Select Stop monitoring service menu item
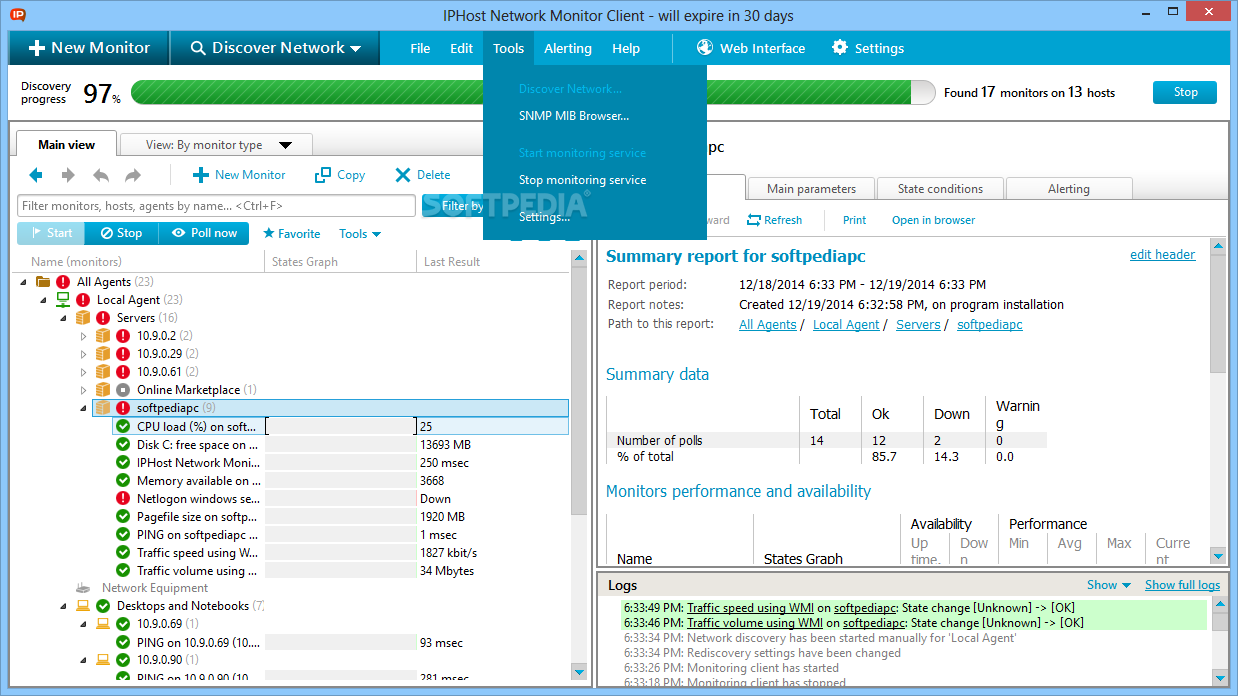Screen dimensions: 1238x696 pos(582,180)
